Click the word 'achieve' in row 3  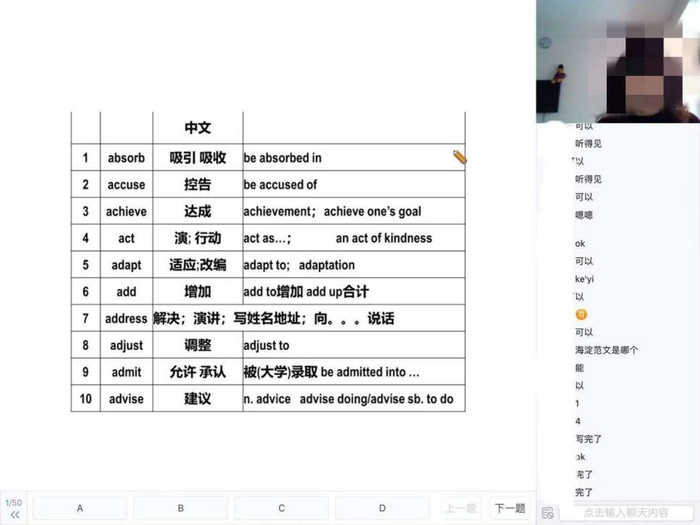(126, 211)
